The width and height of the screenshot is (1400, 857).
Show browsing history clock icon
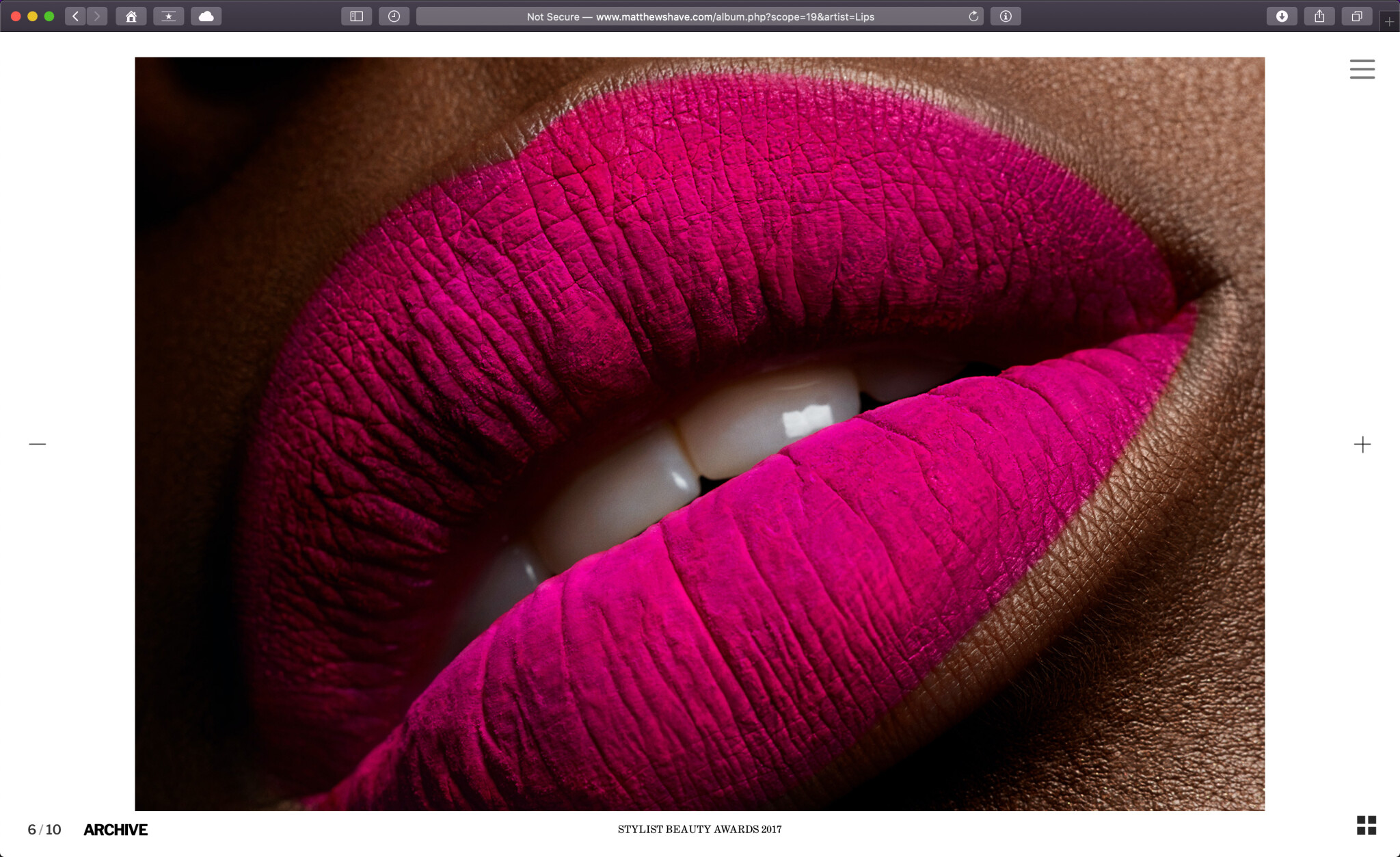[x=394, y=16]
